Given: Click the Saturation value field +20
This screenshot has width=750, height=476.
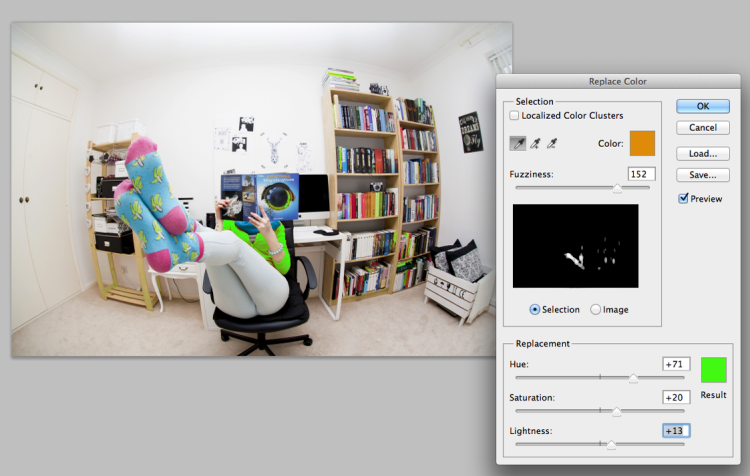Looking at the screenshot, I should tap(676, 397).
